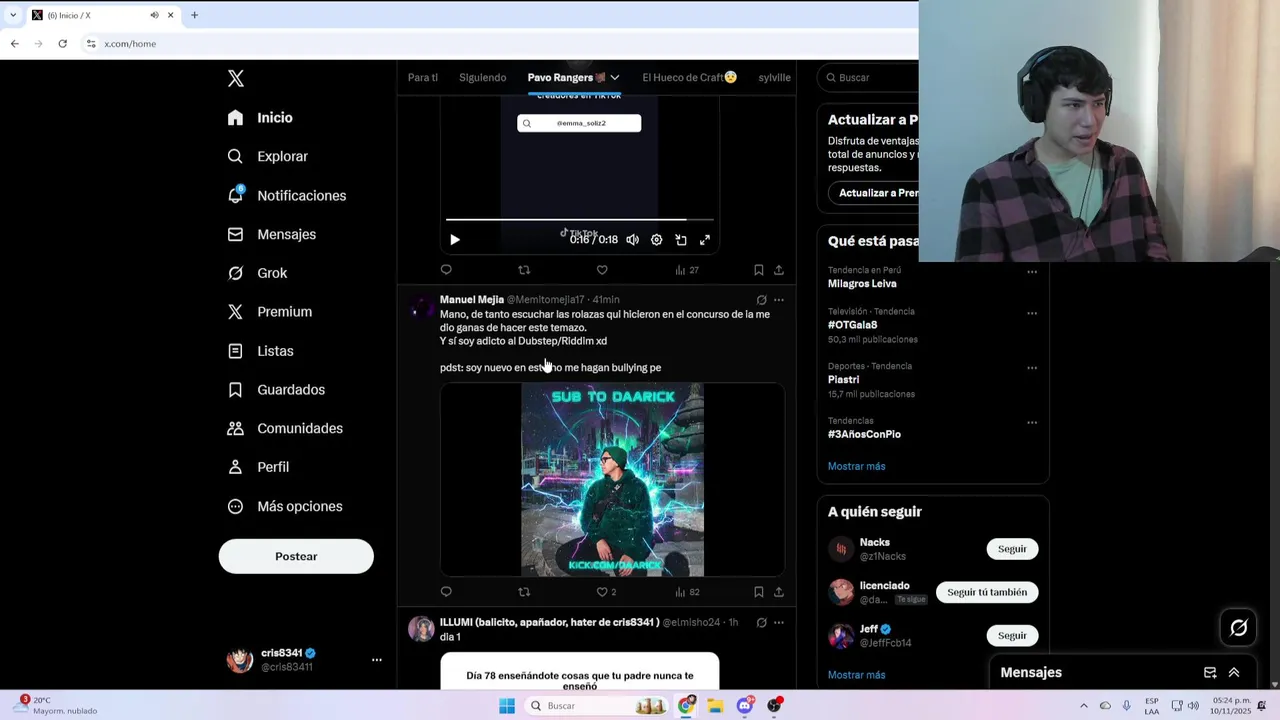View stats showing 27 views
The height and width of the screenshot is (720, 1280).
686,270
